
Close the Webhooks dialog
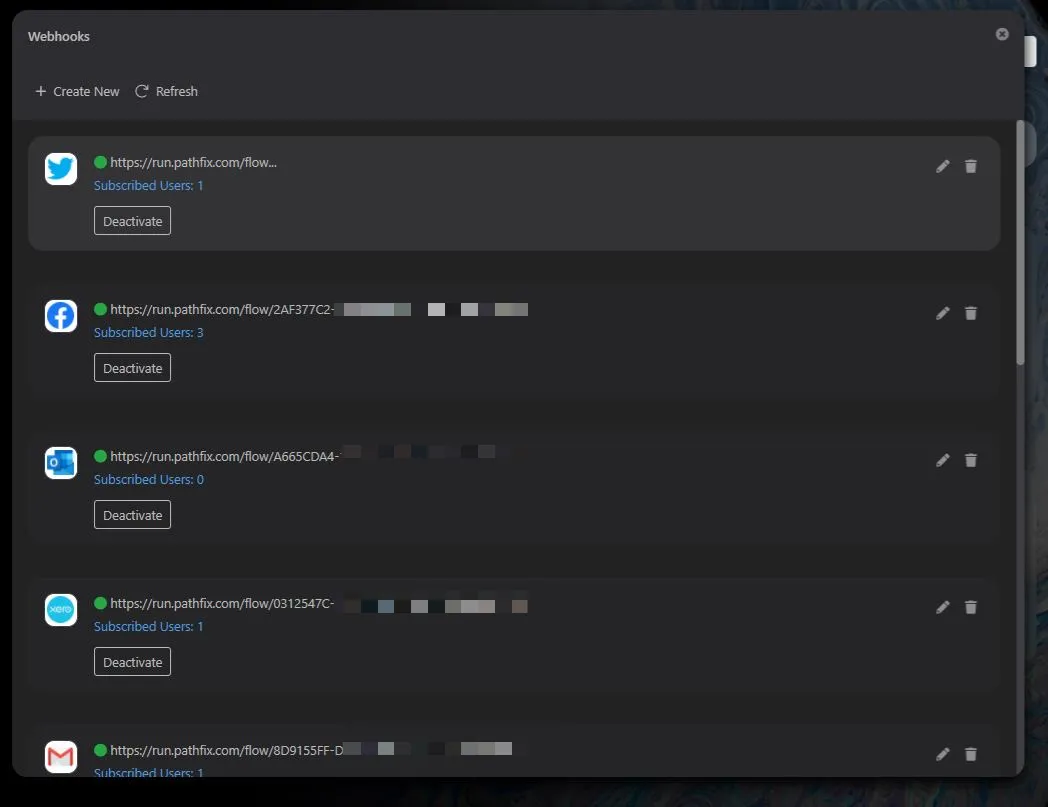pos(1001,34)
